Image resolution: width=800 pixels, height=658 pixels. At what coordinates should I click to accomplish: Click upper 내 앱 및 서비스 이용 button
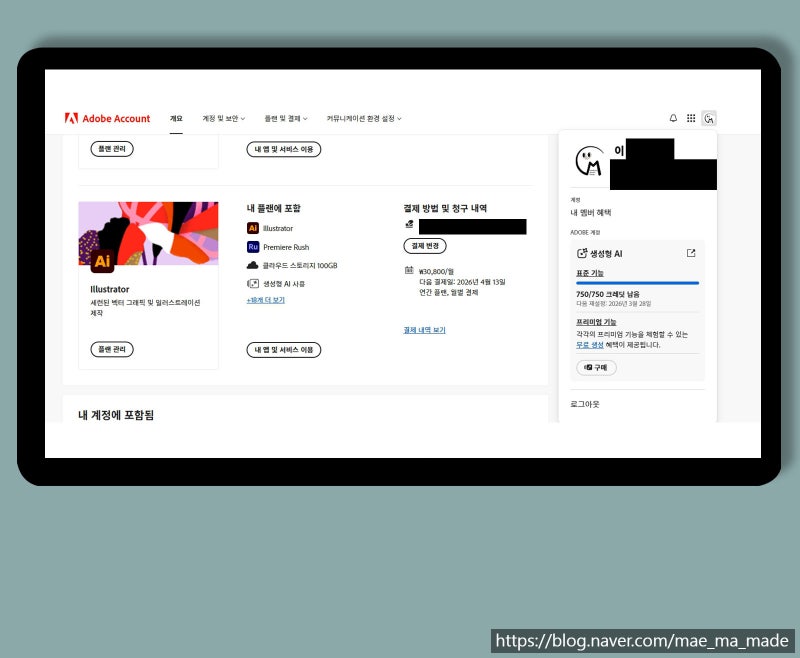point(284,149)
